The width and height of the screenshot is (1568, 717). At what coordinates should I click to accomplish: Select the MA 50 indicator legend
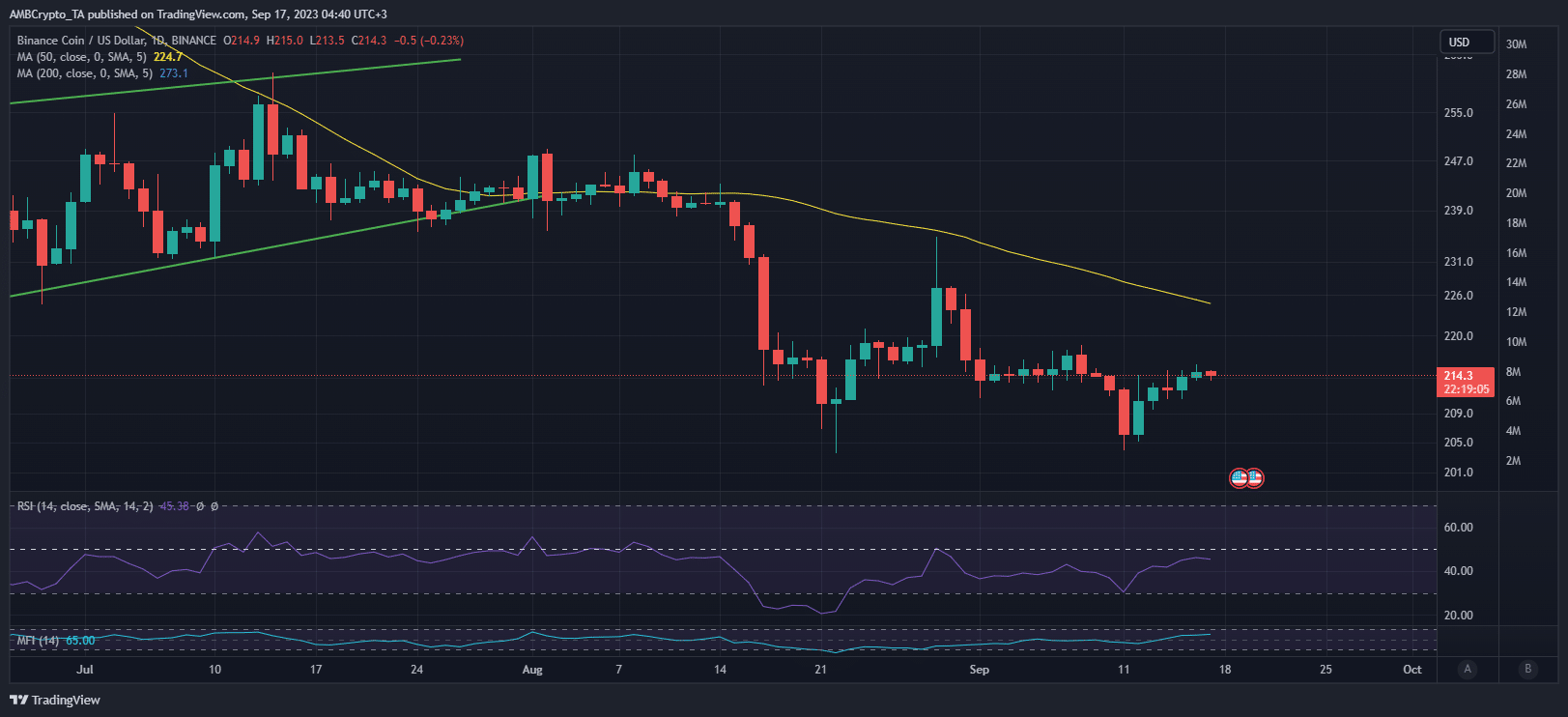[x=83, y=57]
